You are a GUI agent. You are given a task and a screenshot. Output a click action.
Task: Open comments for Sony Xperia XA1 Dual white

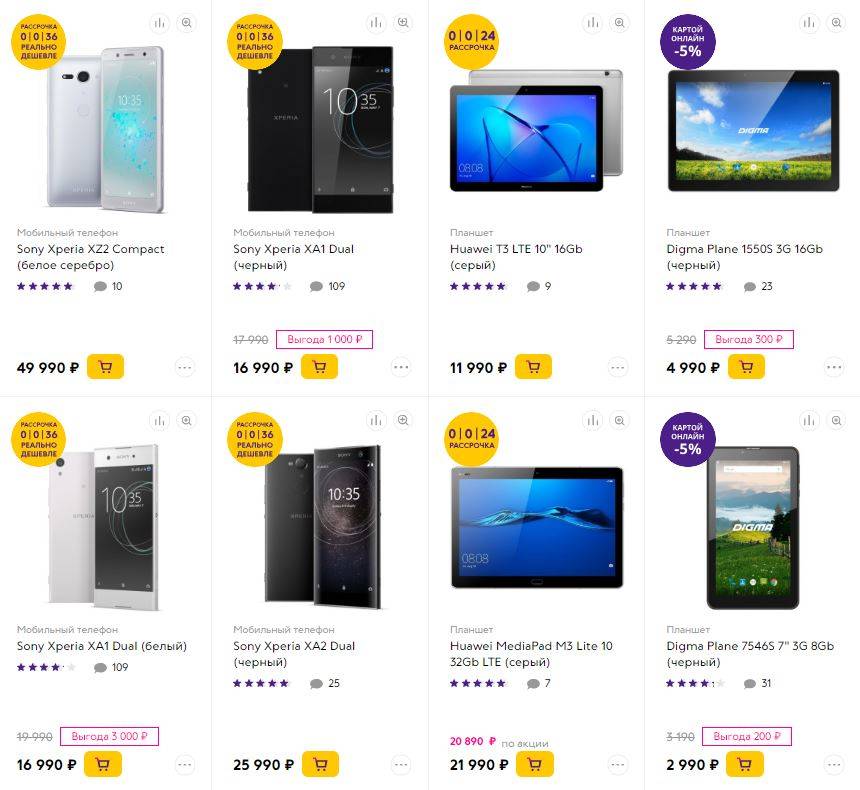tap(100, 668)
